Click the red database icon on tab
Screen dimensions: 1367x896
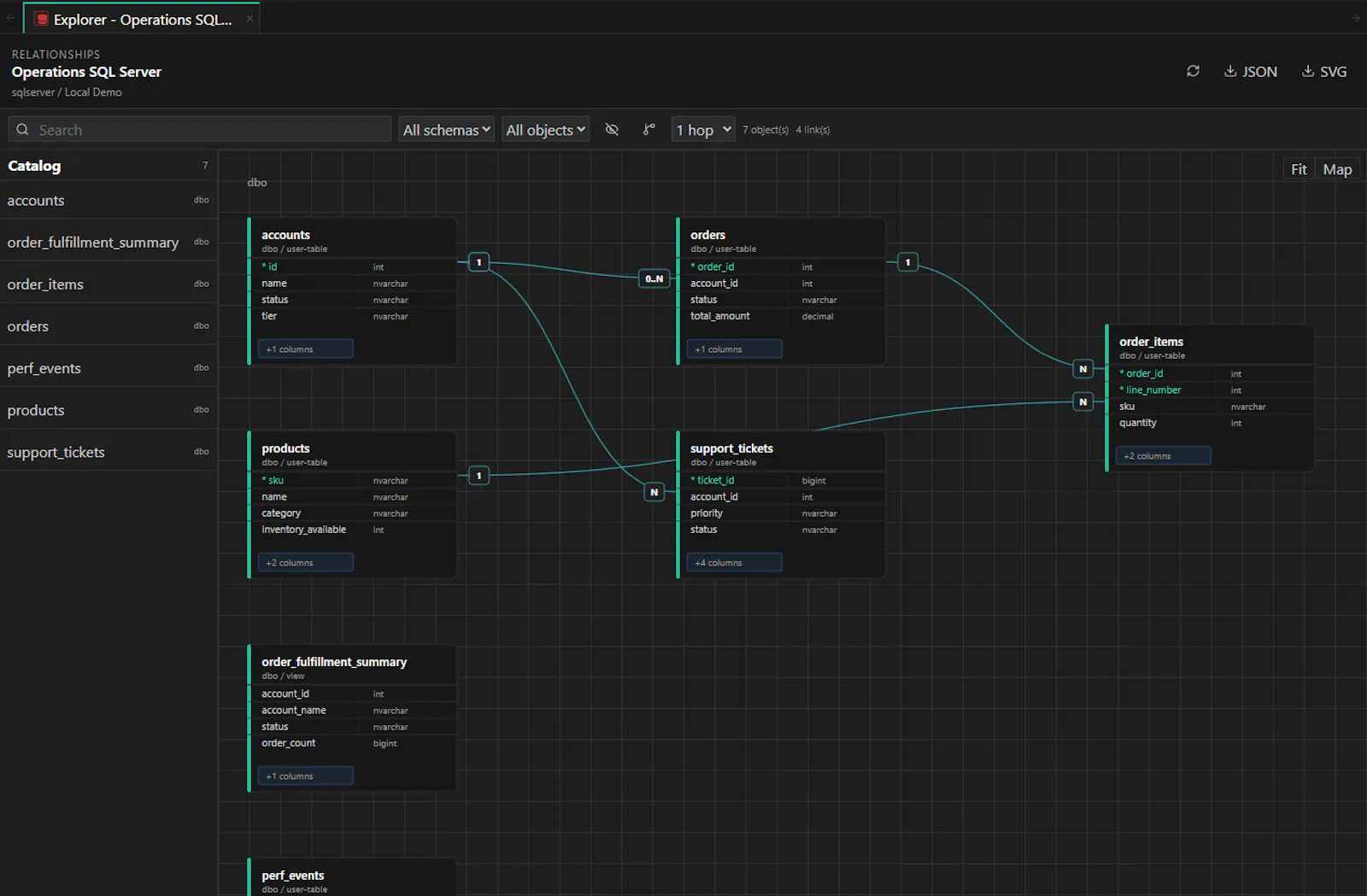41,19
